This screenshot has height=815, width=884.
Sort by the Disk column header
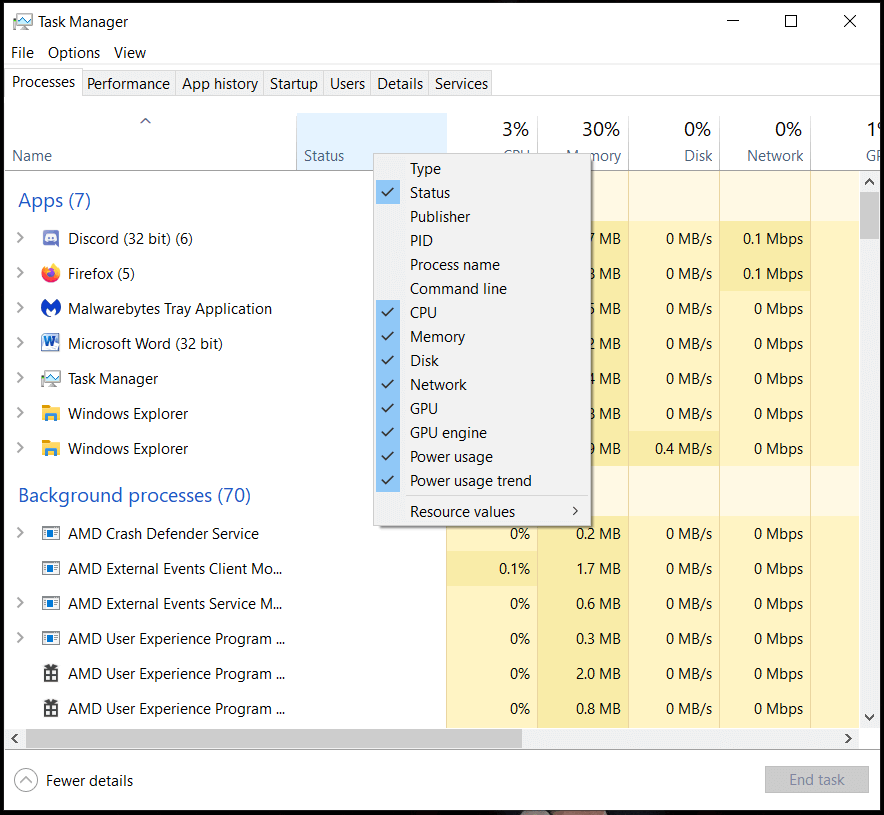pos(674,141)
